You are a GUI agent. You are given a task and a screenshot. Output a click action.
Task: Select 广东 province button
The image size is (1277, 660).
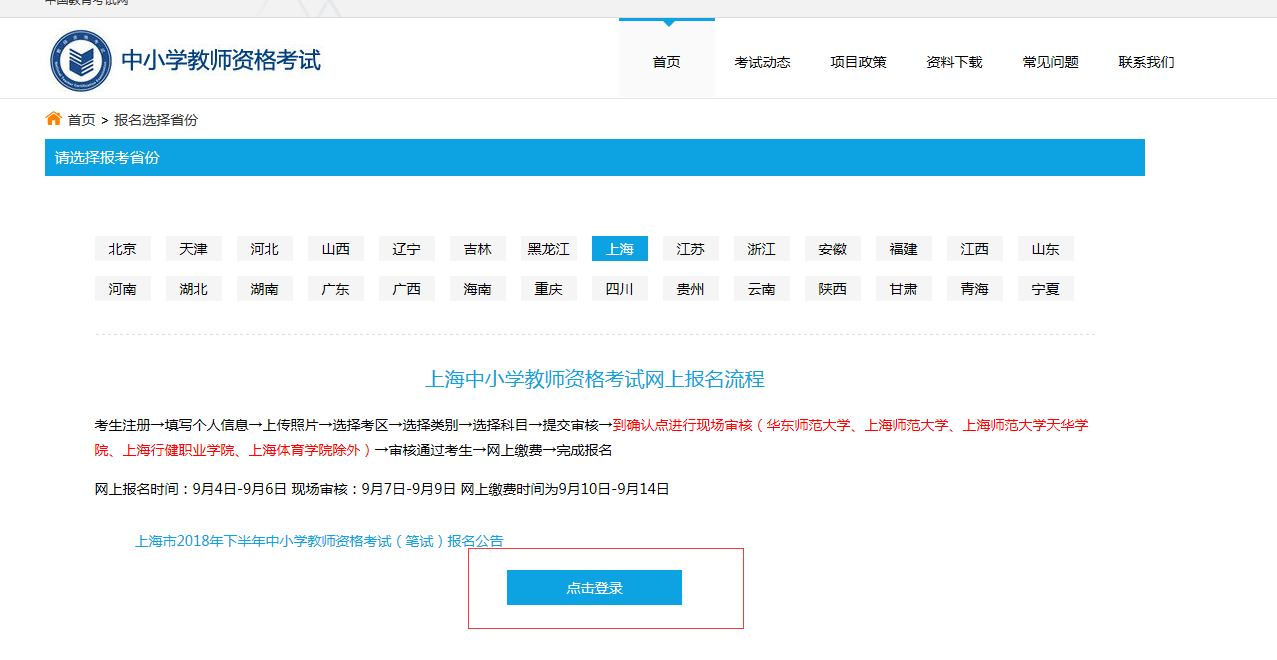coord(336,289)
